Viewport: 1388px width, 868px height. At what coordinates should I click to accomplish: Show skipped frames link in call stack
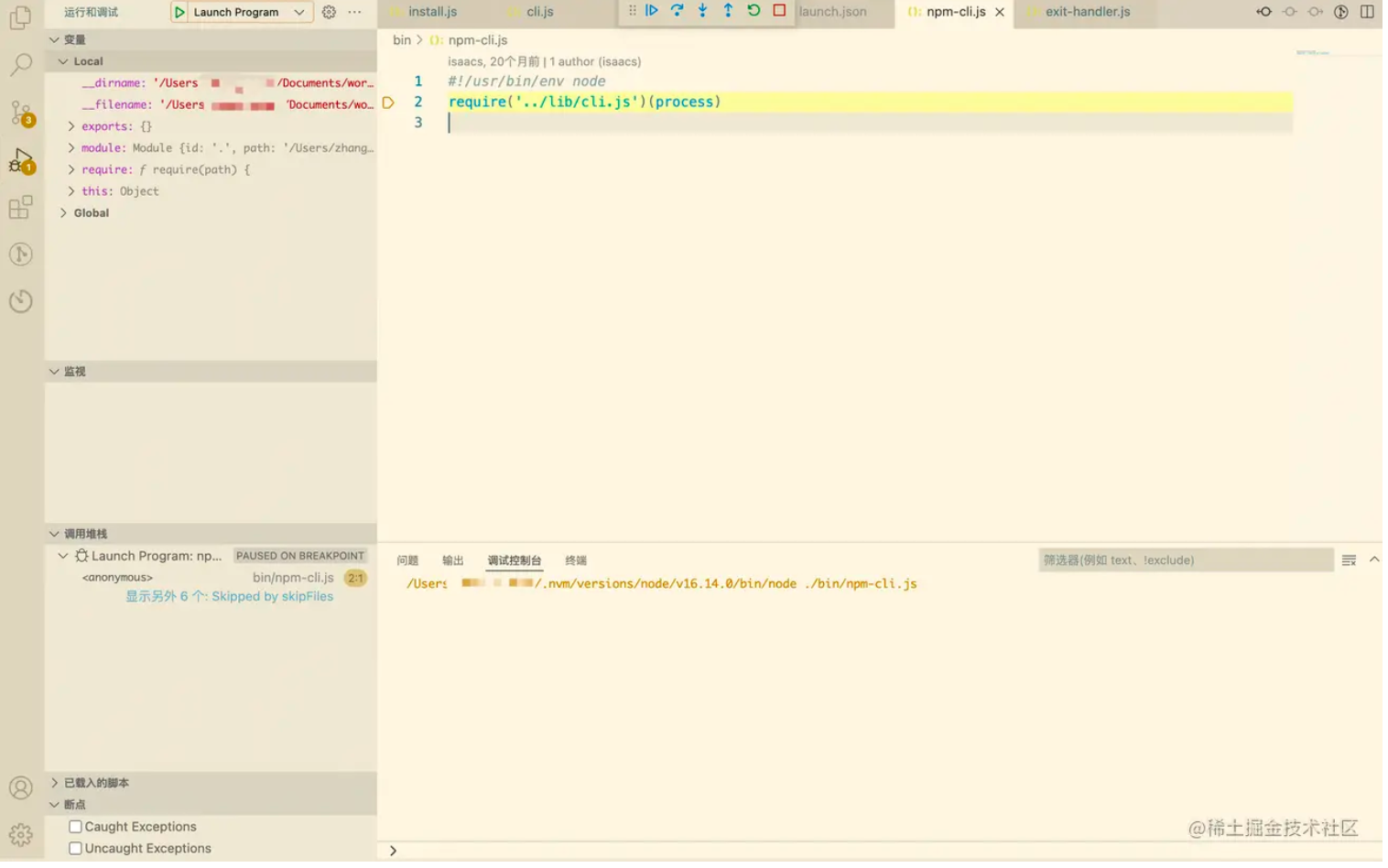click(x=229, y=596)
